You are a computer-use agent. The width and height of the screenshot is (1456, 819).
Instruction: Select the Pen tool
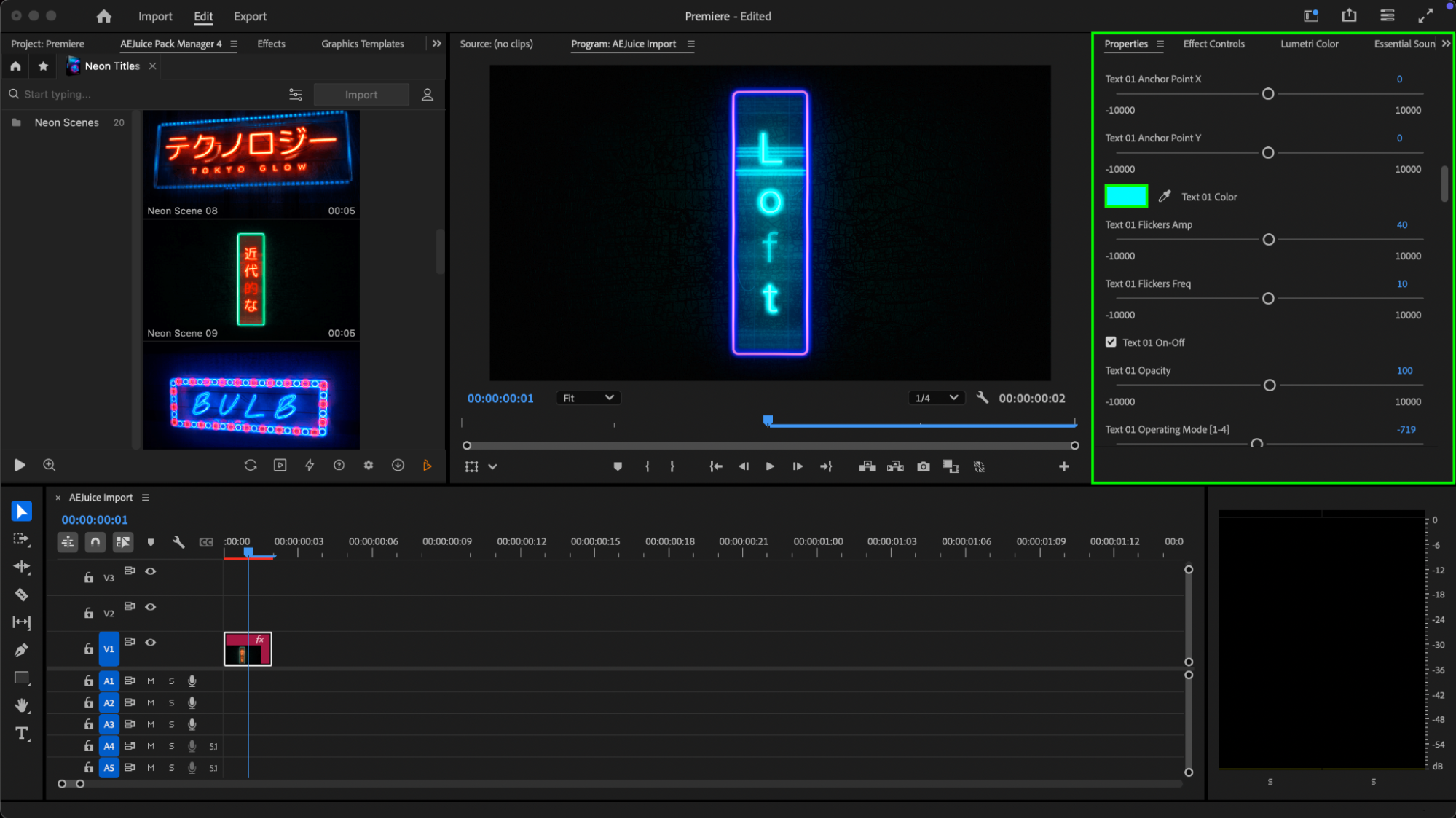(x=21, y=650)
